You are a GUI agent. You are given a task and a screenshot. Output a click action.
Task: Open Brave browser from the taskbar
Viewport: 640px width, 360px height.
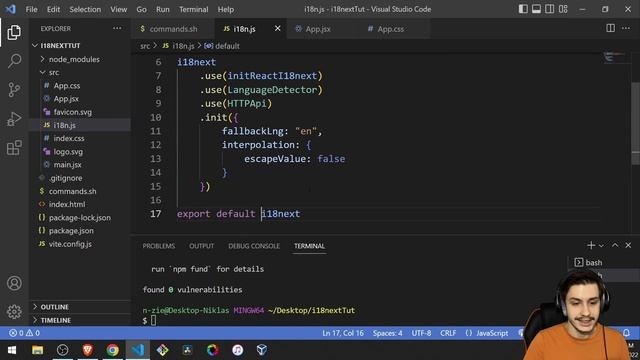[x=87, y=350]
